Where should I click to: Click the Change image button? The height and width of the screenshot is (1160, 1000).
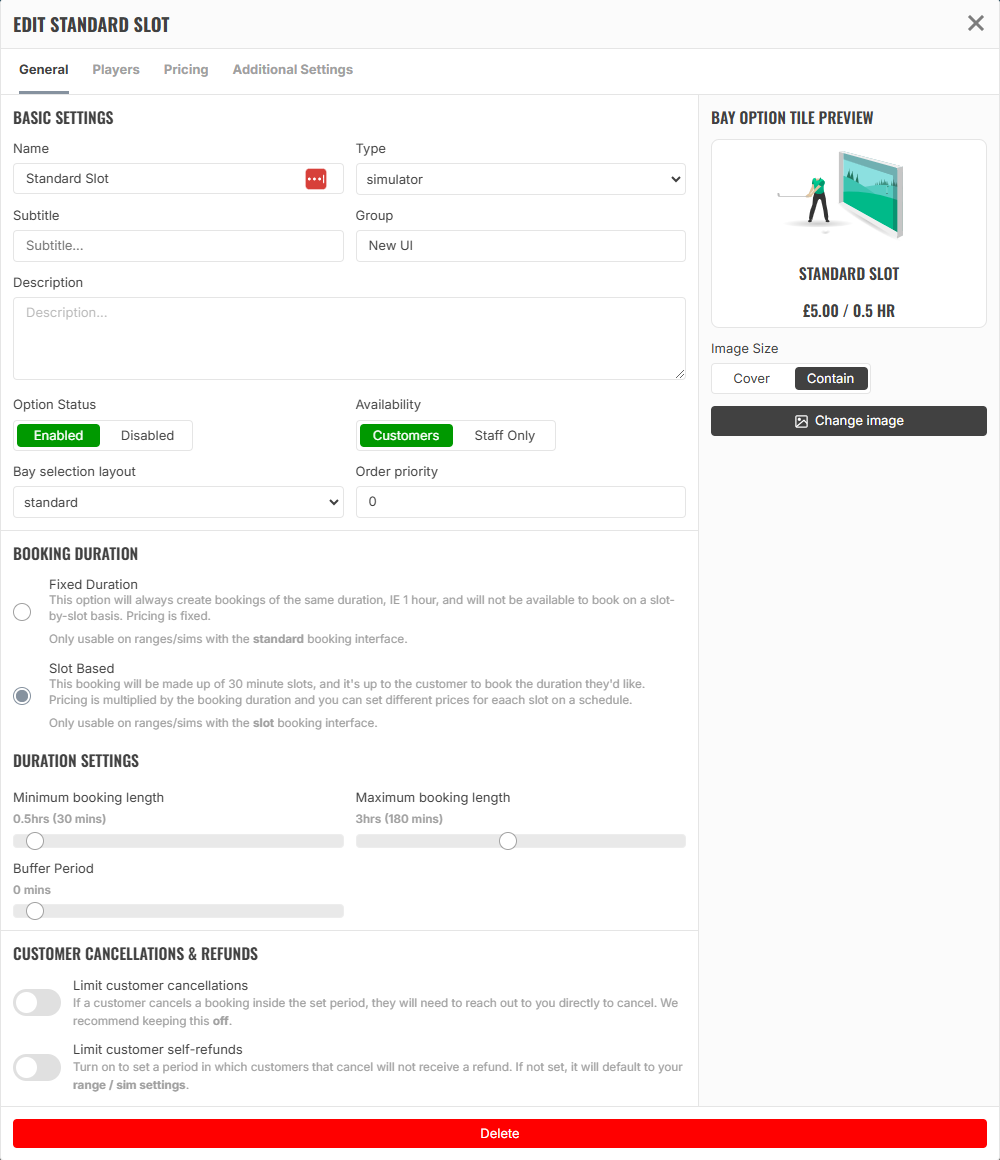(848, 421)
